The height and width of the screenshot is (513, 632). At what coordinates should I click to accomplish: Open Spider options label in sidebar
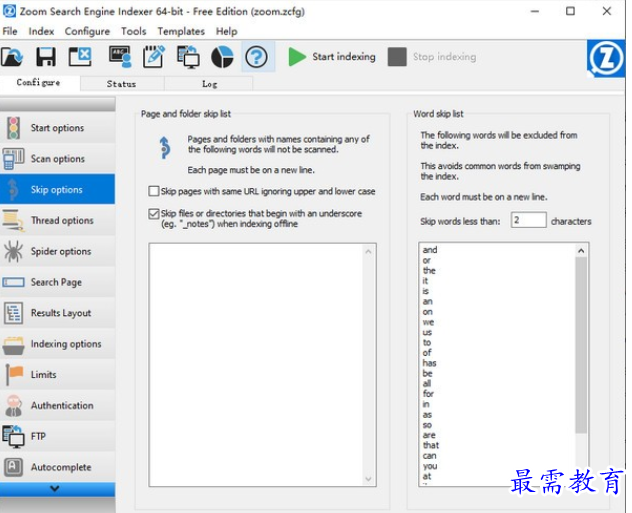61,251
